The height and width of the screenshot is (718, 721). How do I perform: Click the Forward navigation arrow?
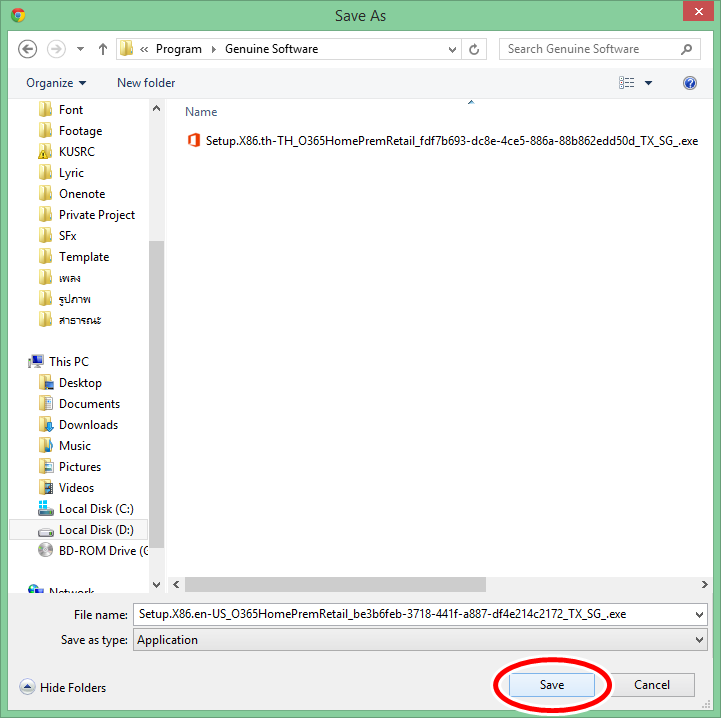(x=56, y=49)
